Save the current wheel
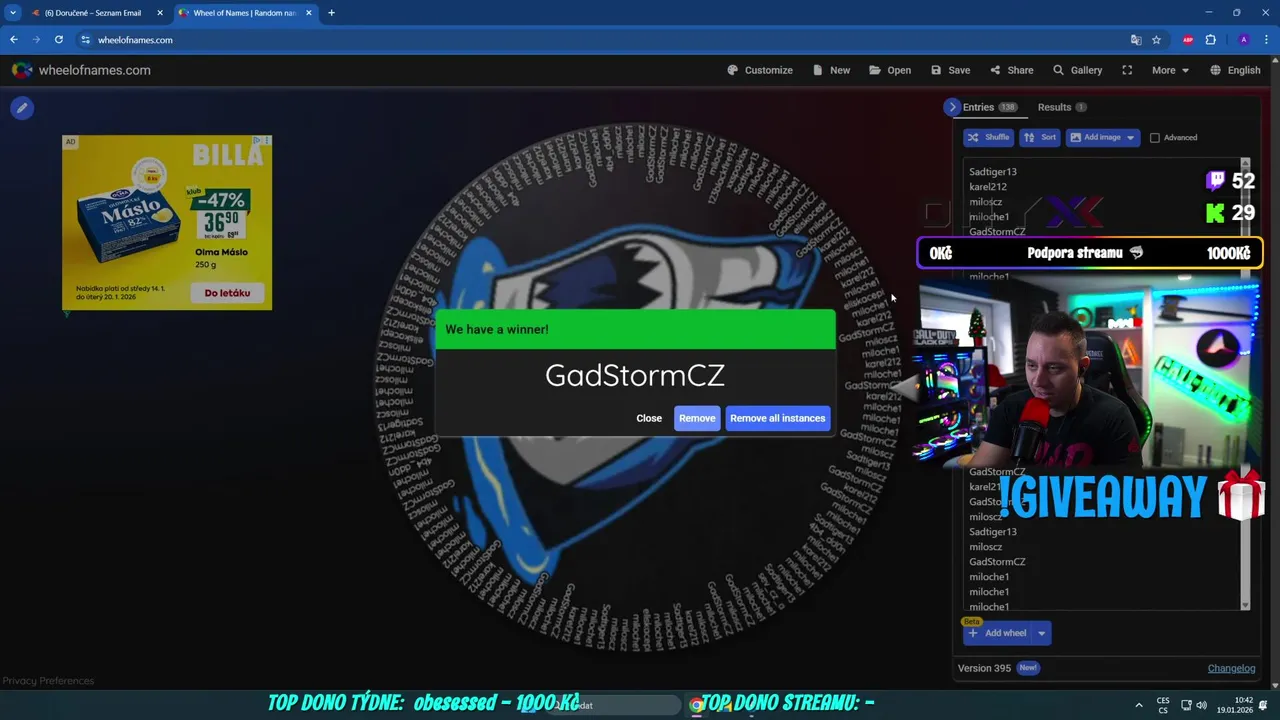 pyautogui.click(x=950, y=70)
